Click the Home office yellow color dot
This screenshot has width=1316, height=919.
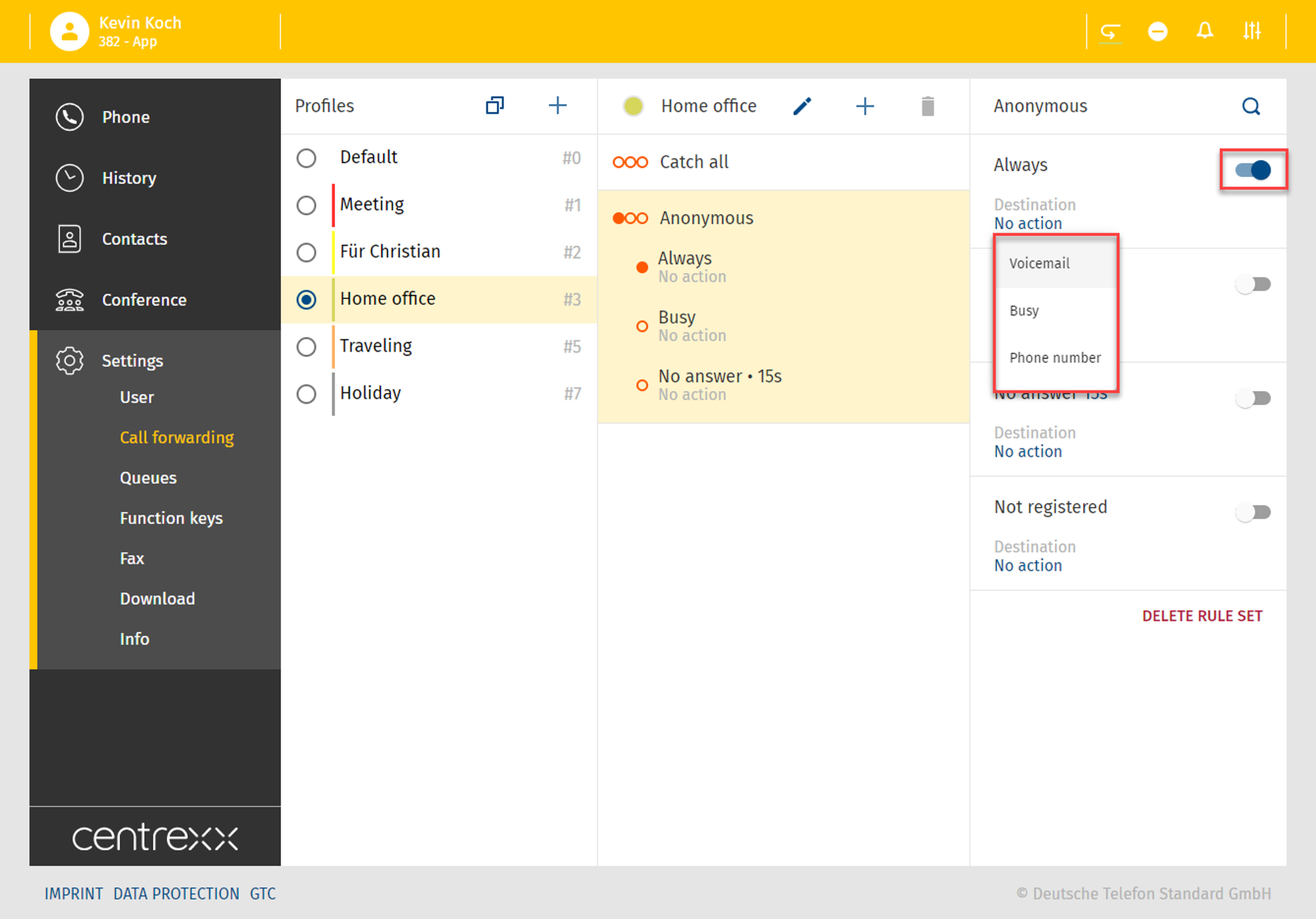pyautogui.click(x=633, y=106)
